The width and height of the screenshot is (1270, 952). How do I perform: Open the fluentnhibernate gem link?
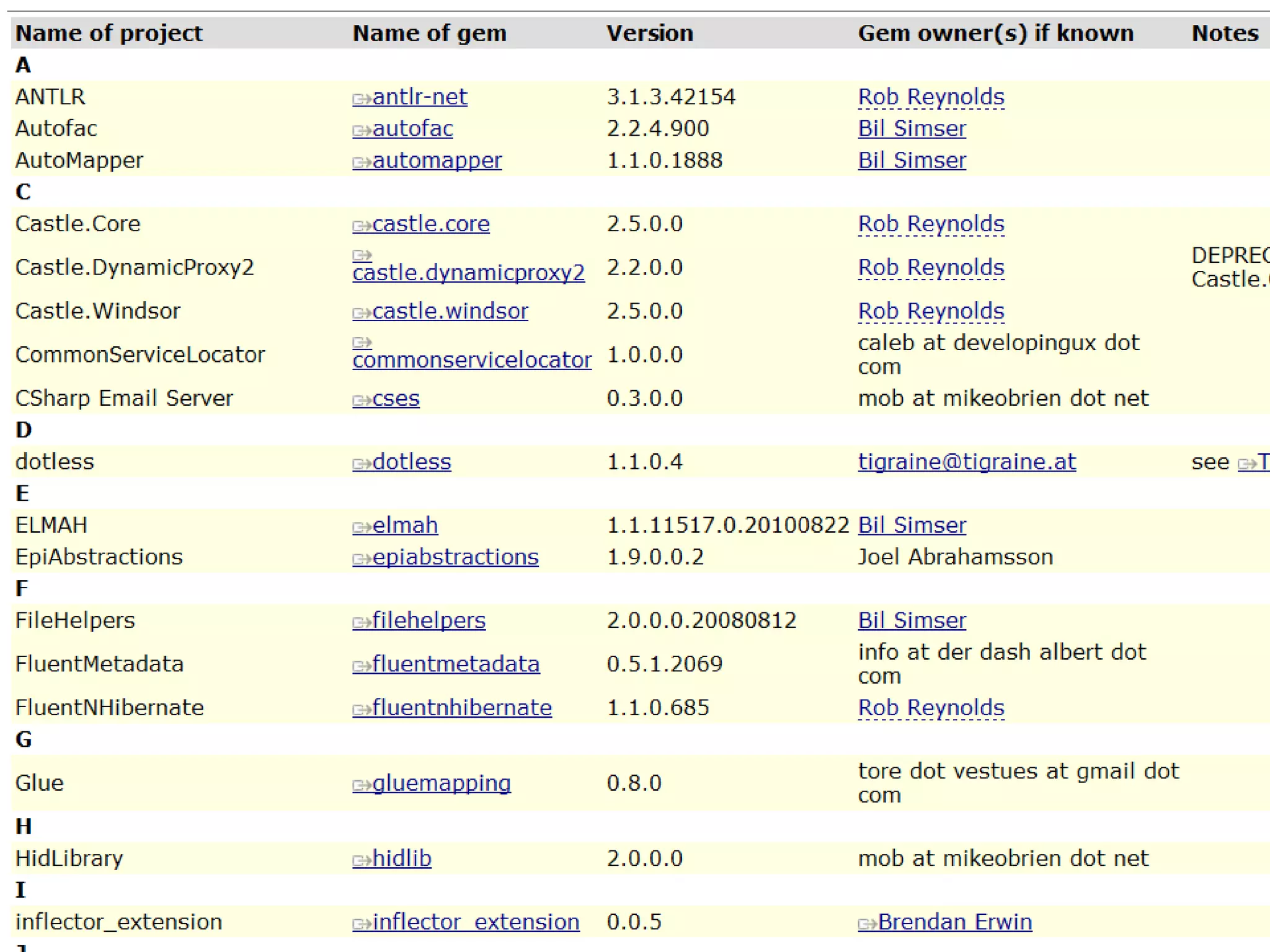(461, 707)
